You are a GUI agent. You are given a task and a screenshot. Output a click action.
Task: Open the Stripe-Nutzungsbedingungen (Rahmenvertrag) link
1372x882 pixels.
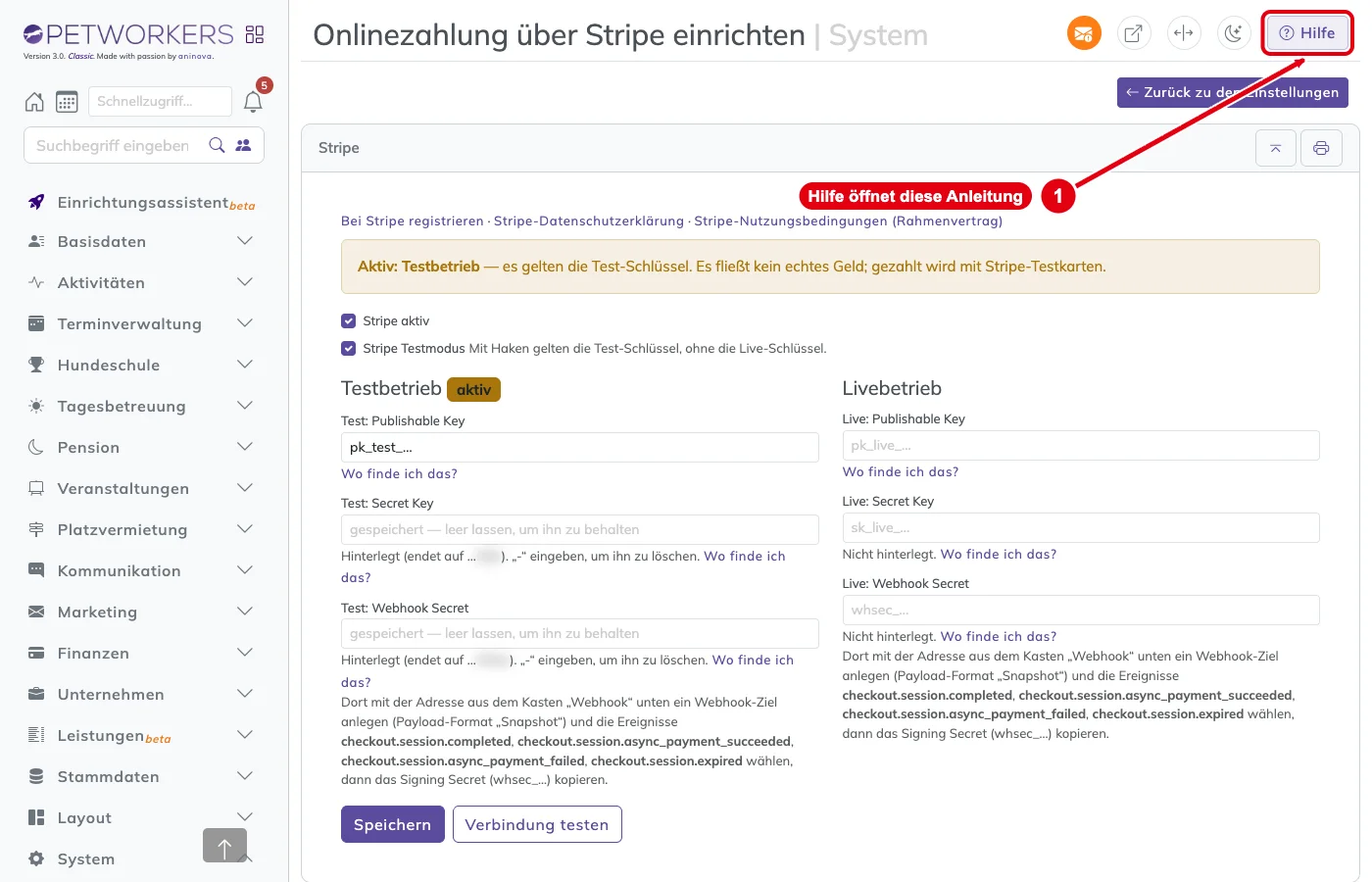[849, 220]
